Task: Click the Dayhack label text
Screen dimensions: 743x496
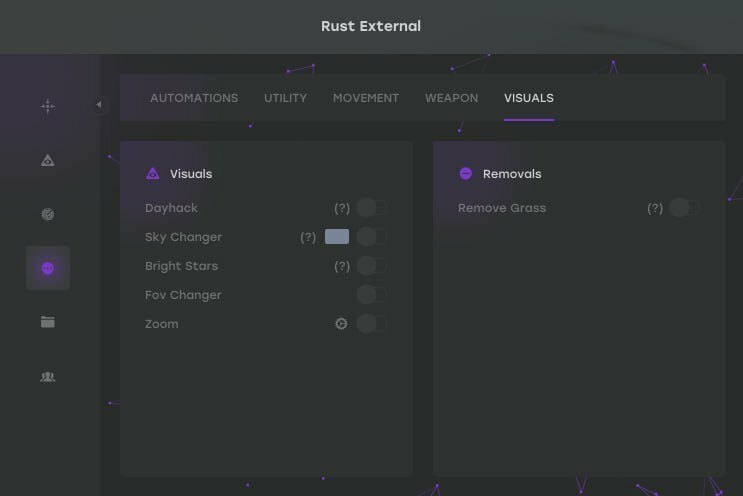Action: (171, 208)
